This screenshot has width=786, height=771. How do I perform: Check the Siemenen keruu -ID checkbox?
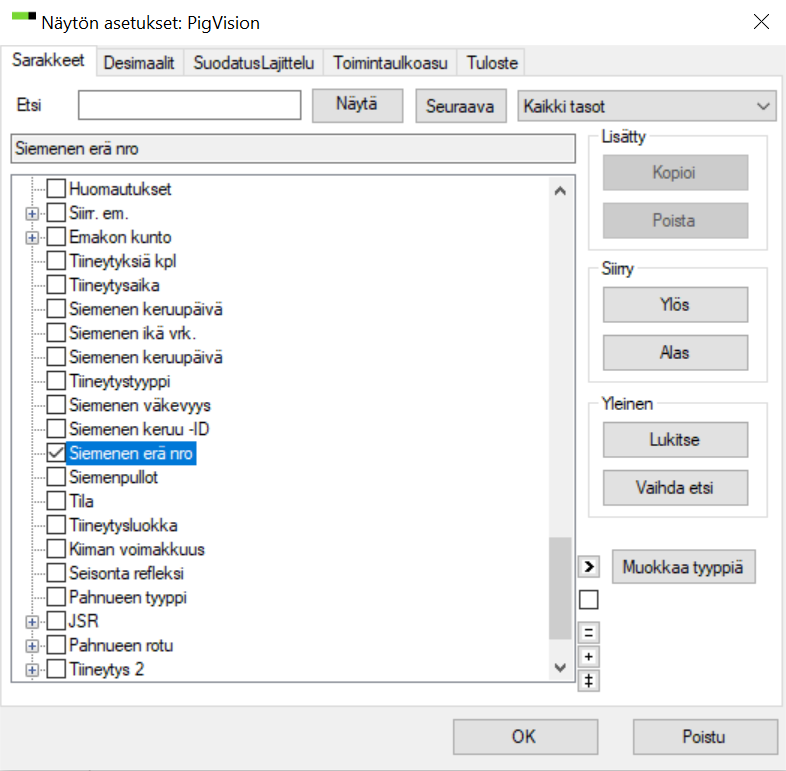coord(56,429)
